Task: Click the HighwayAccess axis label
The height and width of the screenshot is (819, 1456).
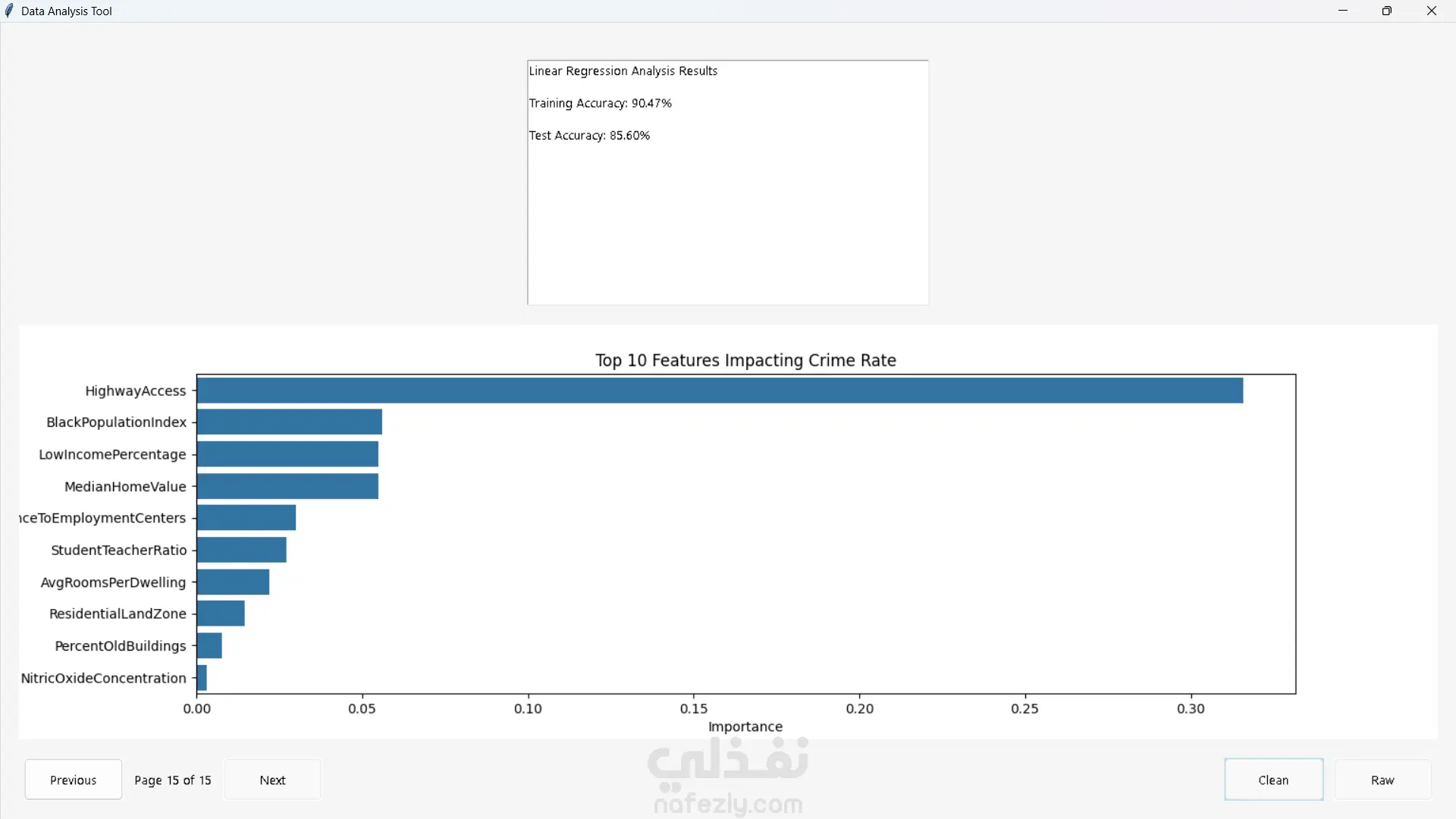Action: 136,391
